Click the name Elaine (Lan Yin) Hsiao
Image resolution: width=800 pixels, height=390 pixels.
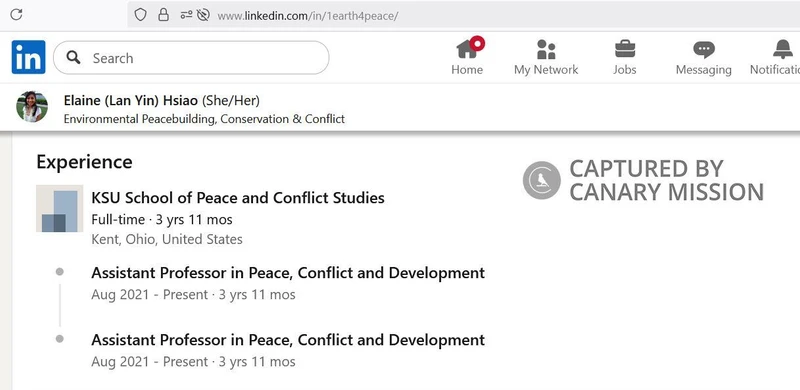131,101
